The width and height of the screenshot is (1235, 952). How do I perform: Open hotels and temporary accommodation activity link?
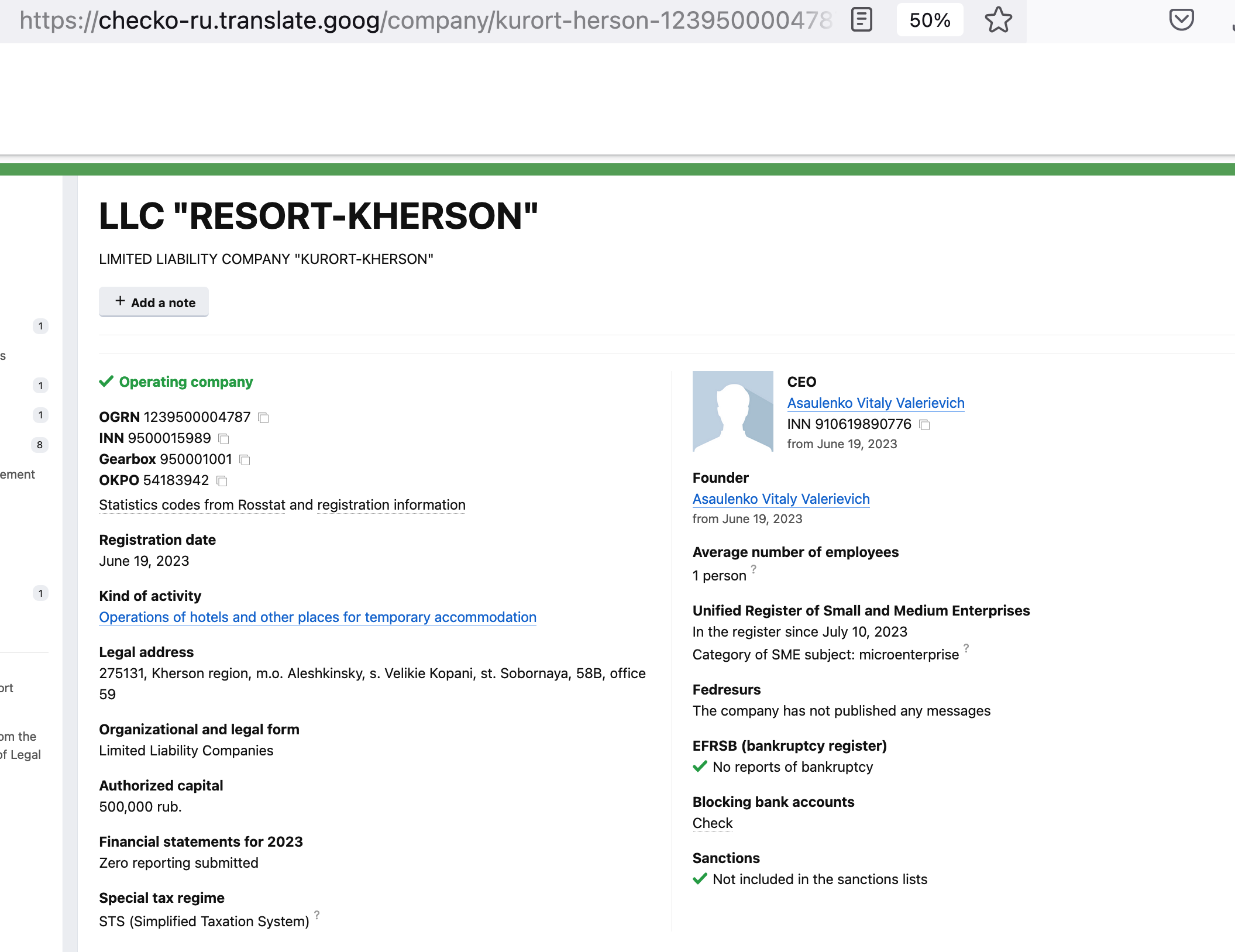317,617
